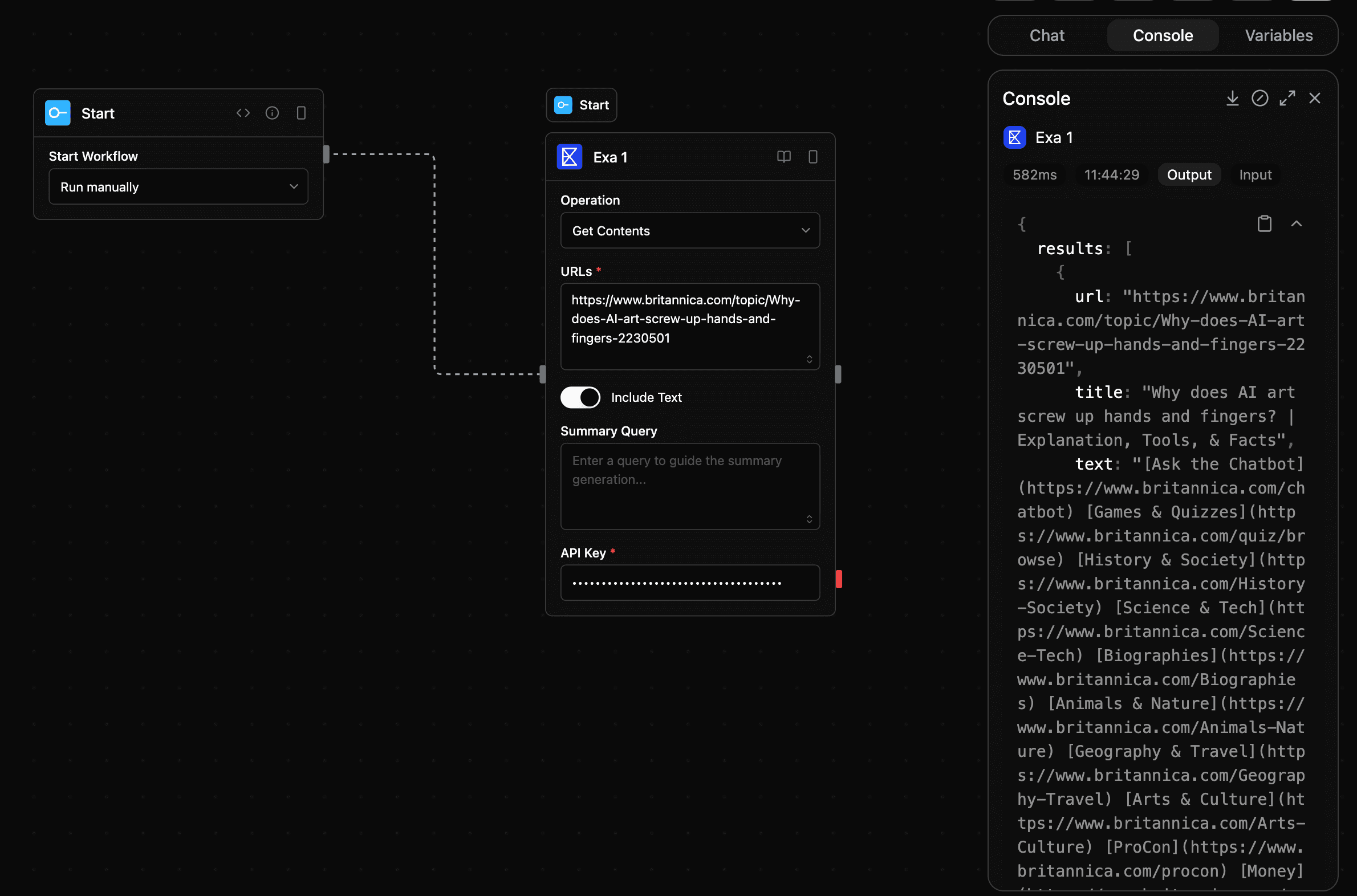Select the Output view in the console
1357x896 pixels.
1189,175
